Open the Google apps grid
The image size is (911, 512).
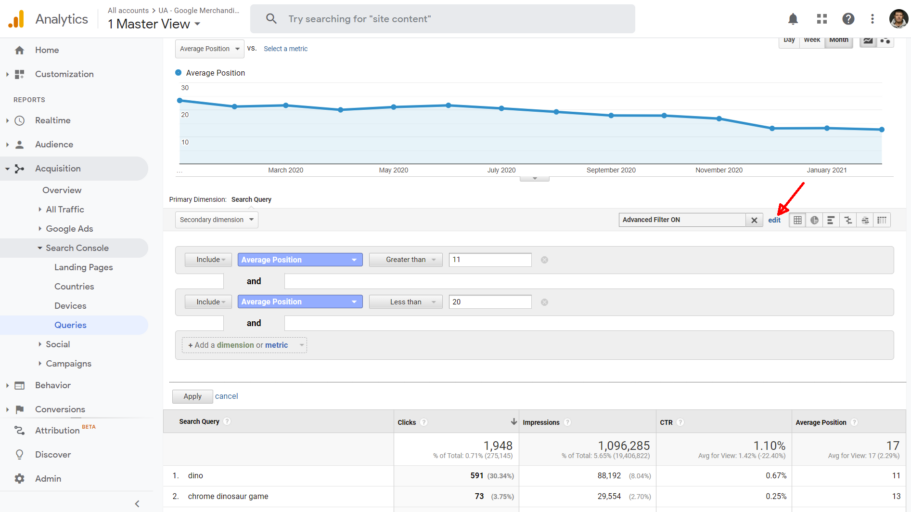822,19
